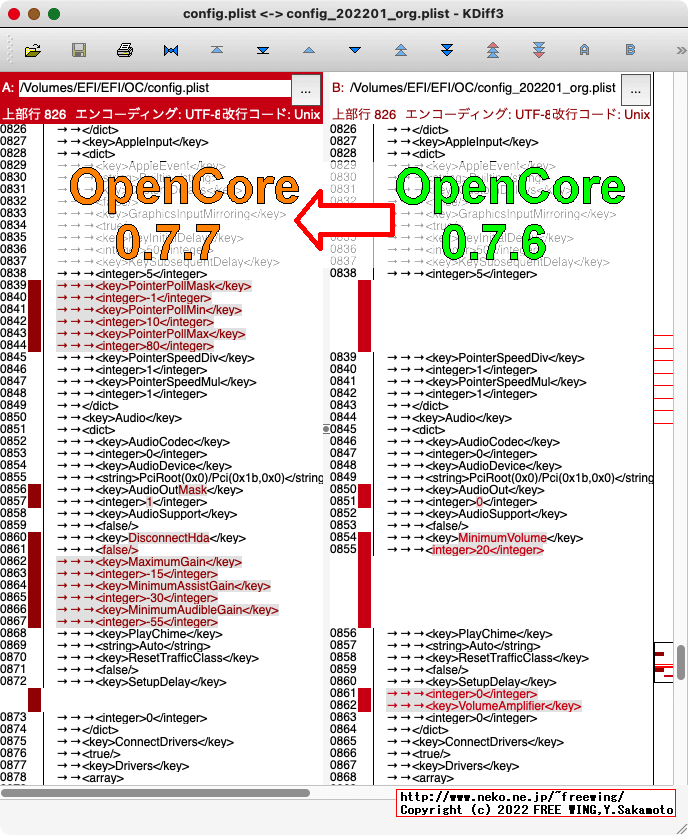Image resolution: width=688 pixels, height=835 pixels.
Task: Click pane A encoding UTF-8 status text
Action: [148, 114]
